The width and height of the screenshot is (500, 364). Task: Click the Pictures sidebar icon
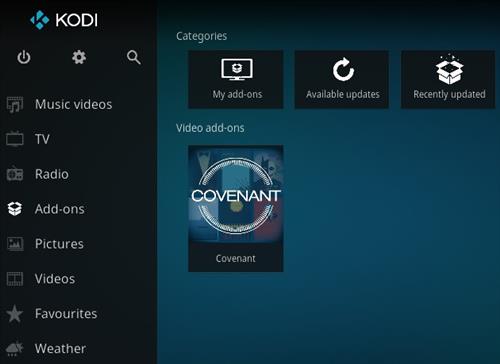(15, 244)
